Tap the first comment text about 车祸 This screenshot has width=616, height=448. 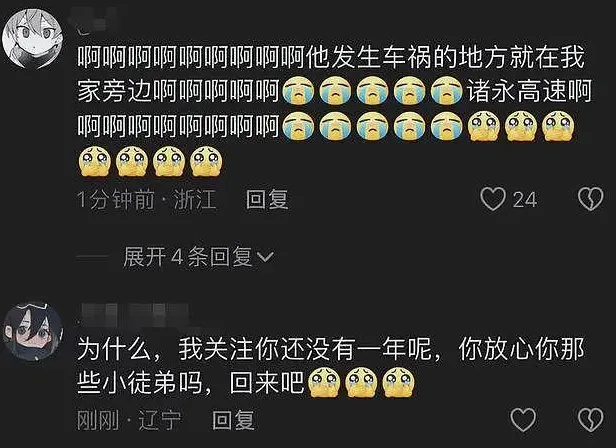(x=334, y=108)
